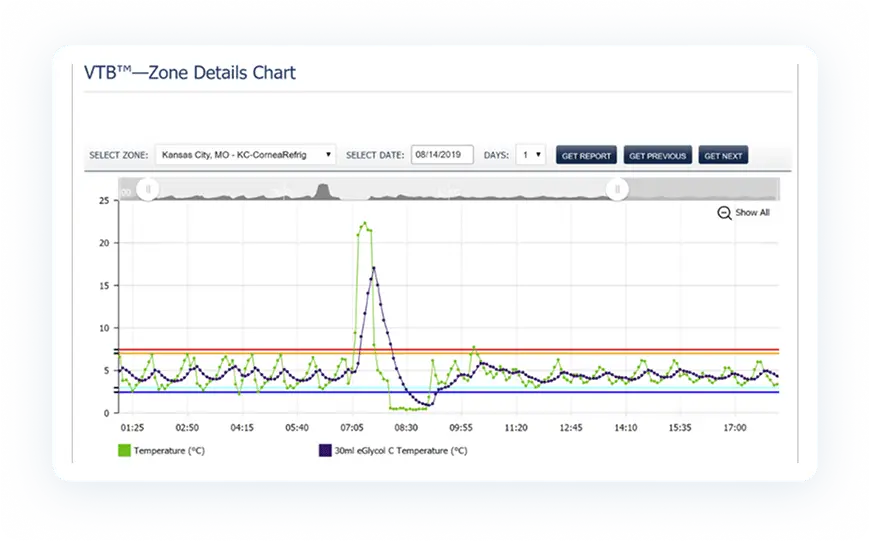Click the Show All text label

[752, 213]
